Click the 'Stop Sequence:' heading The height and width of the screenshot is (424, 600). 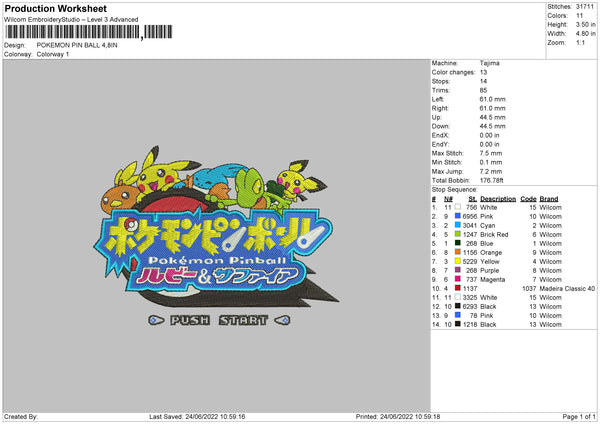tap(455, 189)
